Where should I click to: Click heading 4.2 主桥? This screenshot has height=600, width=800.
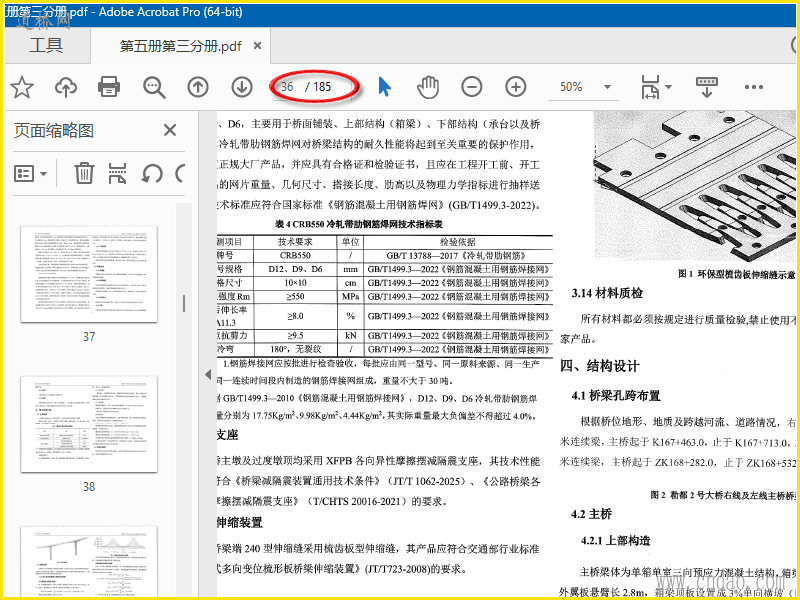pos(591,514)
